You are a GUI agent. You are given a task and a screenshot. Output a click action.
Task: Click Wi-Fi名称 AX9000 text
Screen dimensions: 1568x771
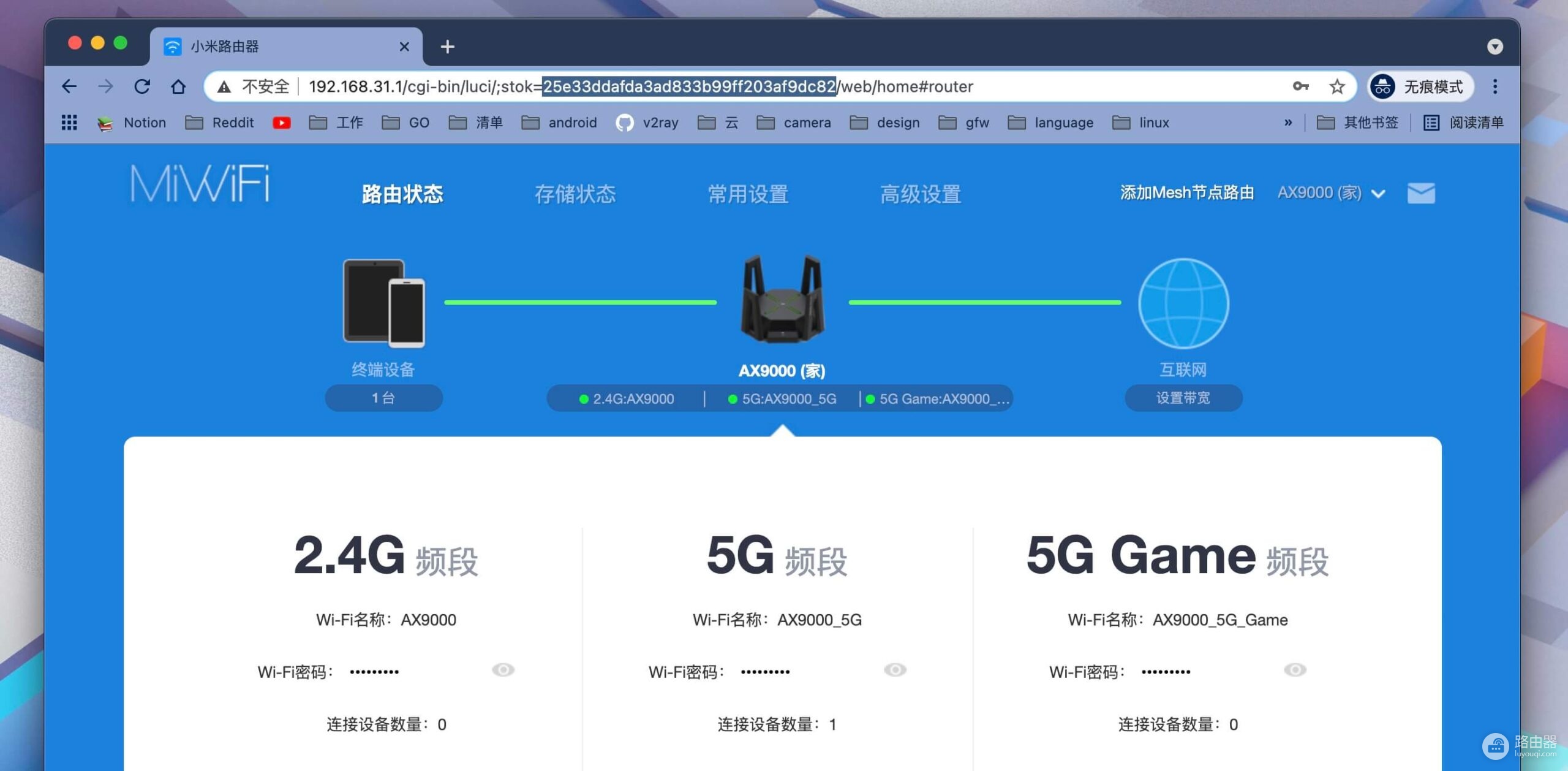click(x=386, y=620)
